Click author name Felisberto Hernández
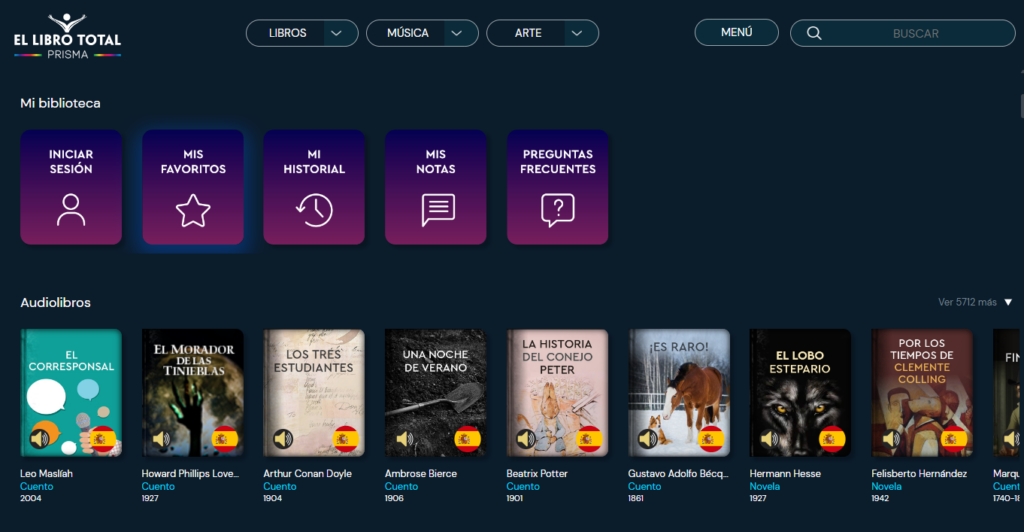Screen dimensions: 1024x532 919,474
